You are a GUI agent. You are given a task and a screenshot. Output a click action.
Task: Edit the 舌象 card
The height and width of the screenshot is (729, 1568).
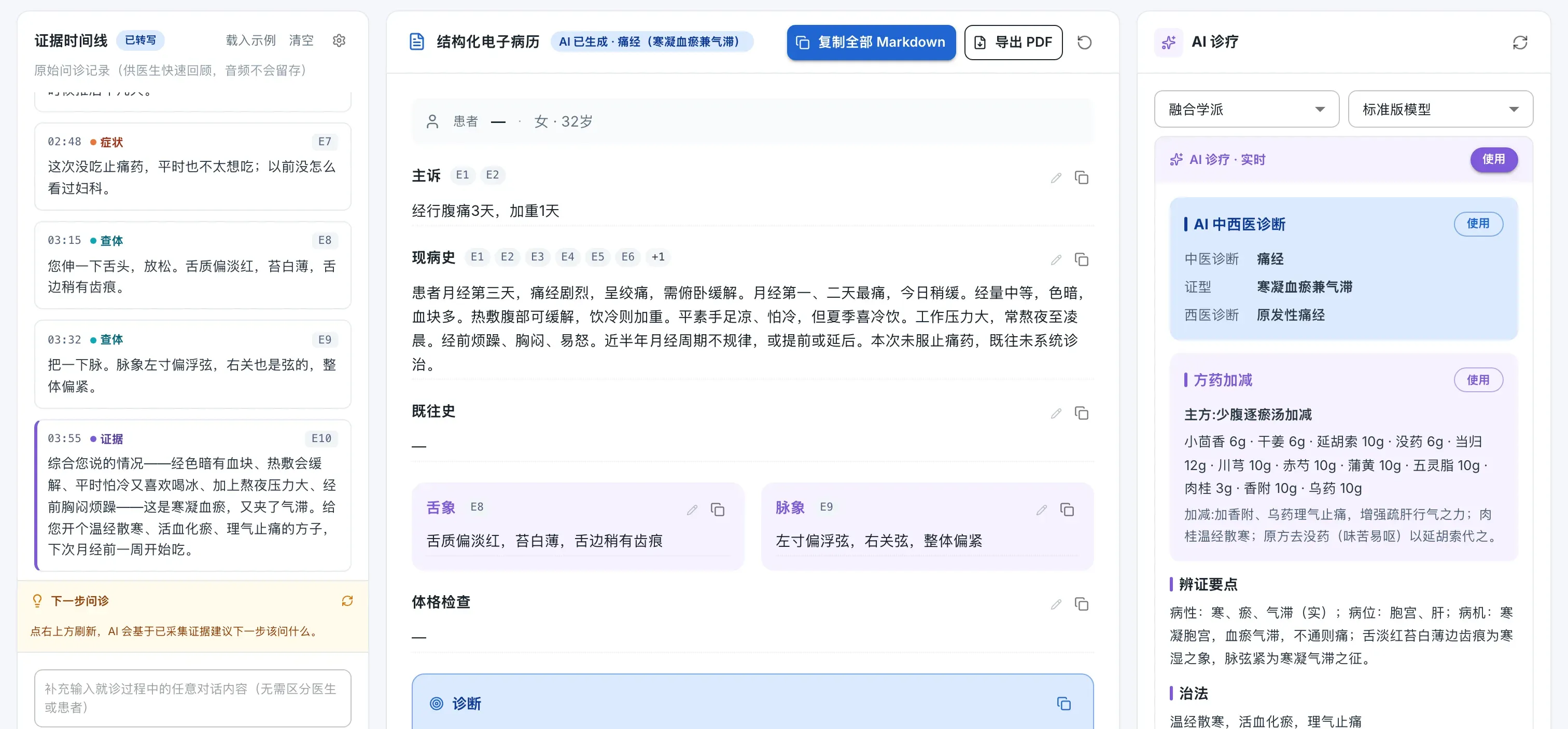tap(692, 509)
